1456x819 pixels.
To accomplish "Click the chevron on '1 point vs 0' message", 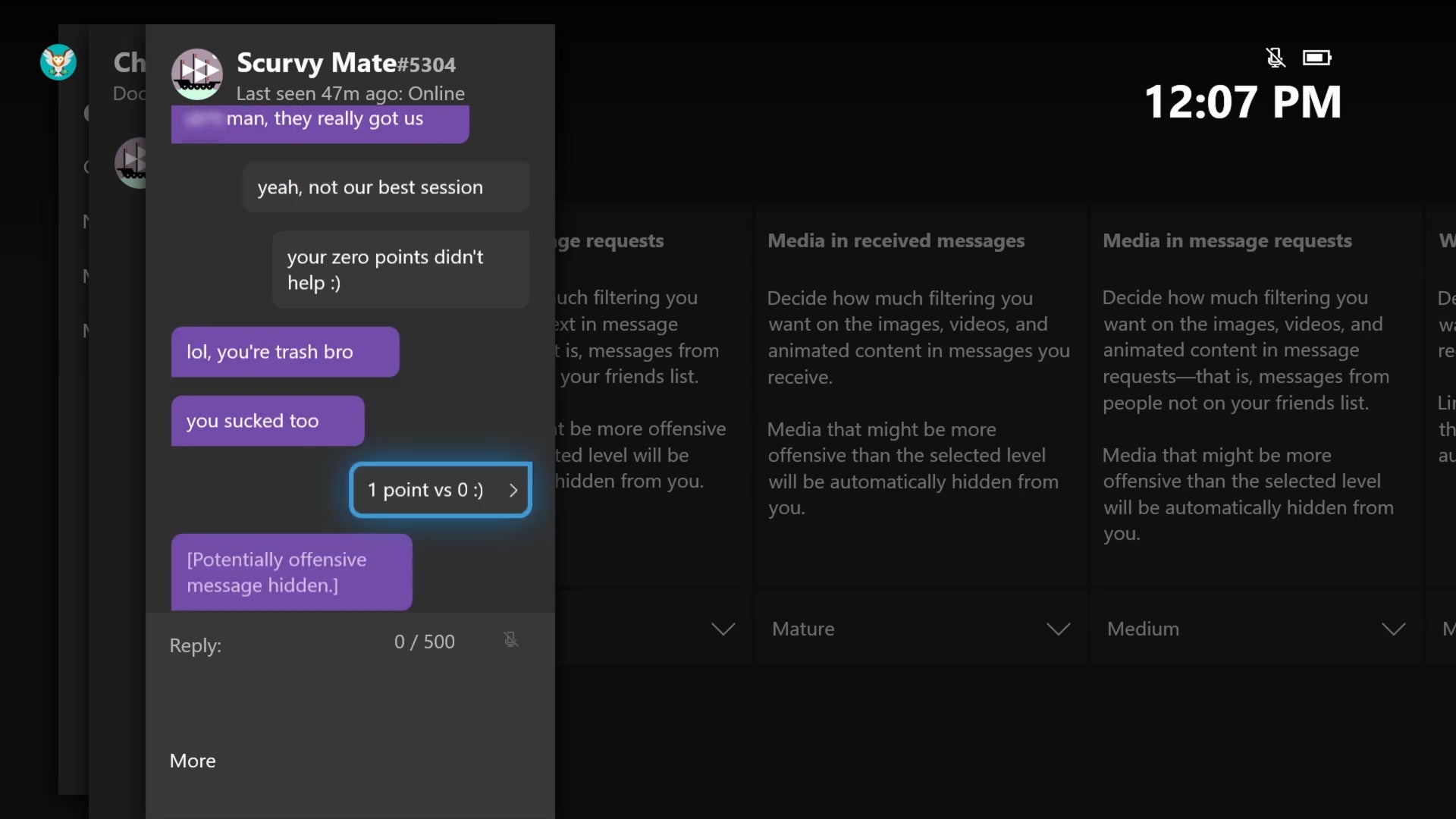I will point(513,490).
